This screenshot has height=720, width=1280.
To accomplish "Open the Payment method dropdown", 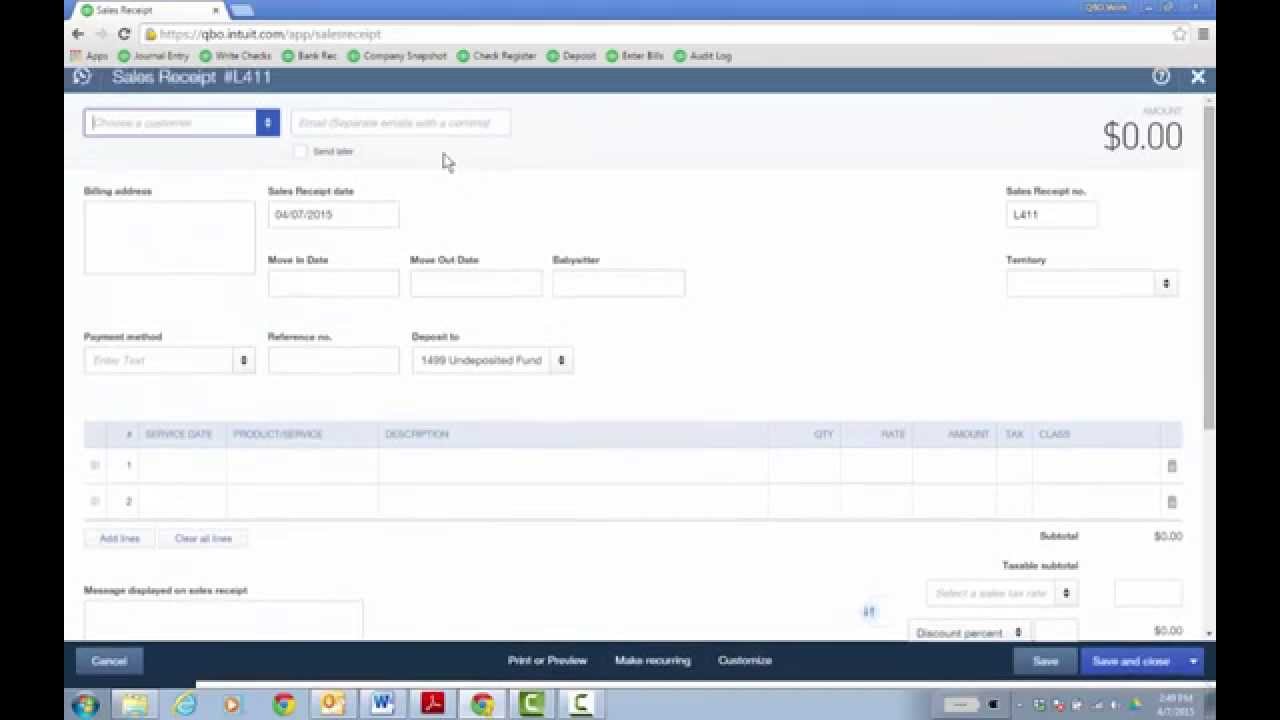I will coord(243,360).
